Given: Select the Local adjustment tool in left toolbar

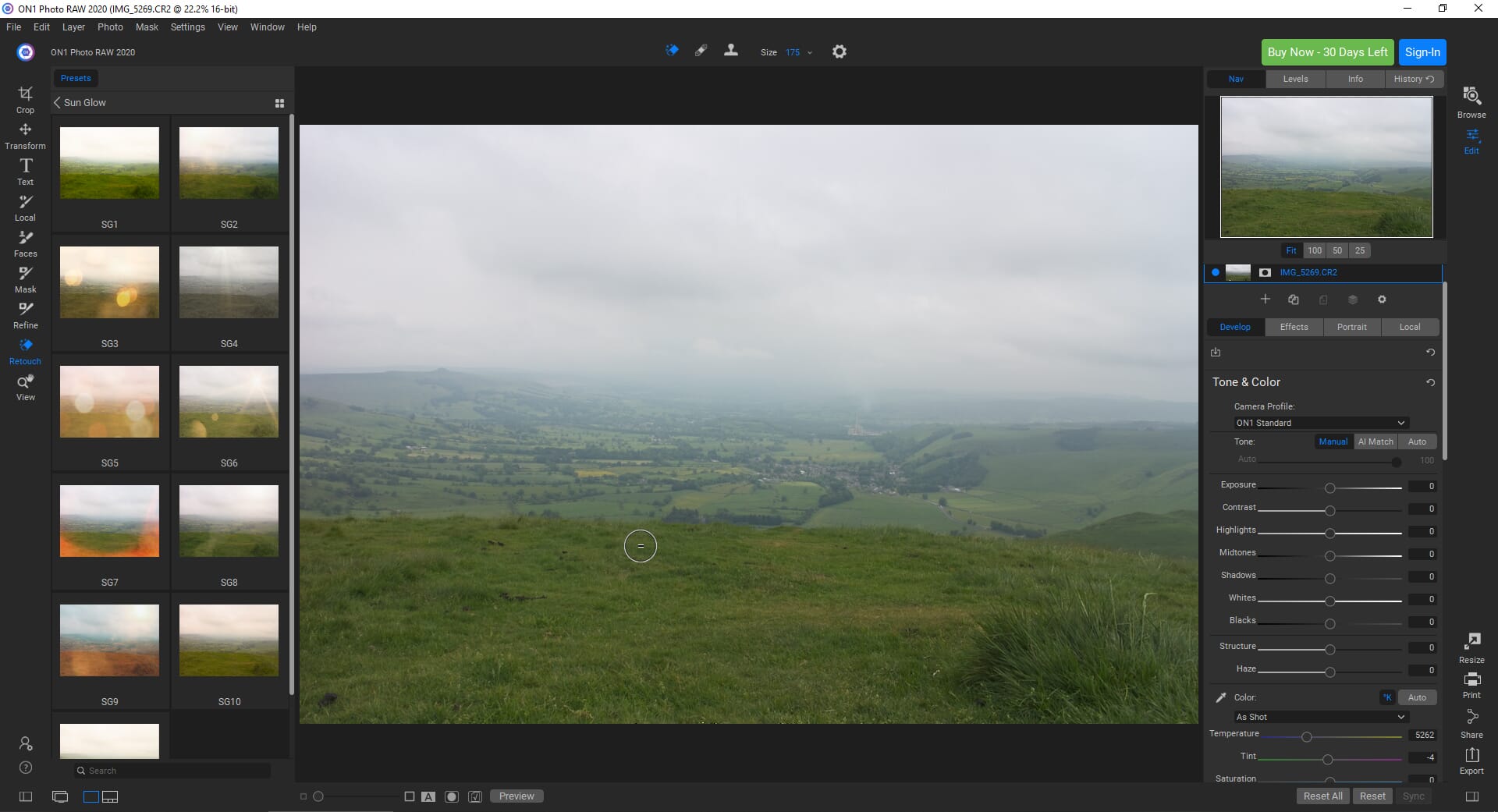Looking at the screenshot, I should tap(25, 207).
